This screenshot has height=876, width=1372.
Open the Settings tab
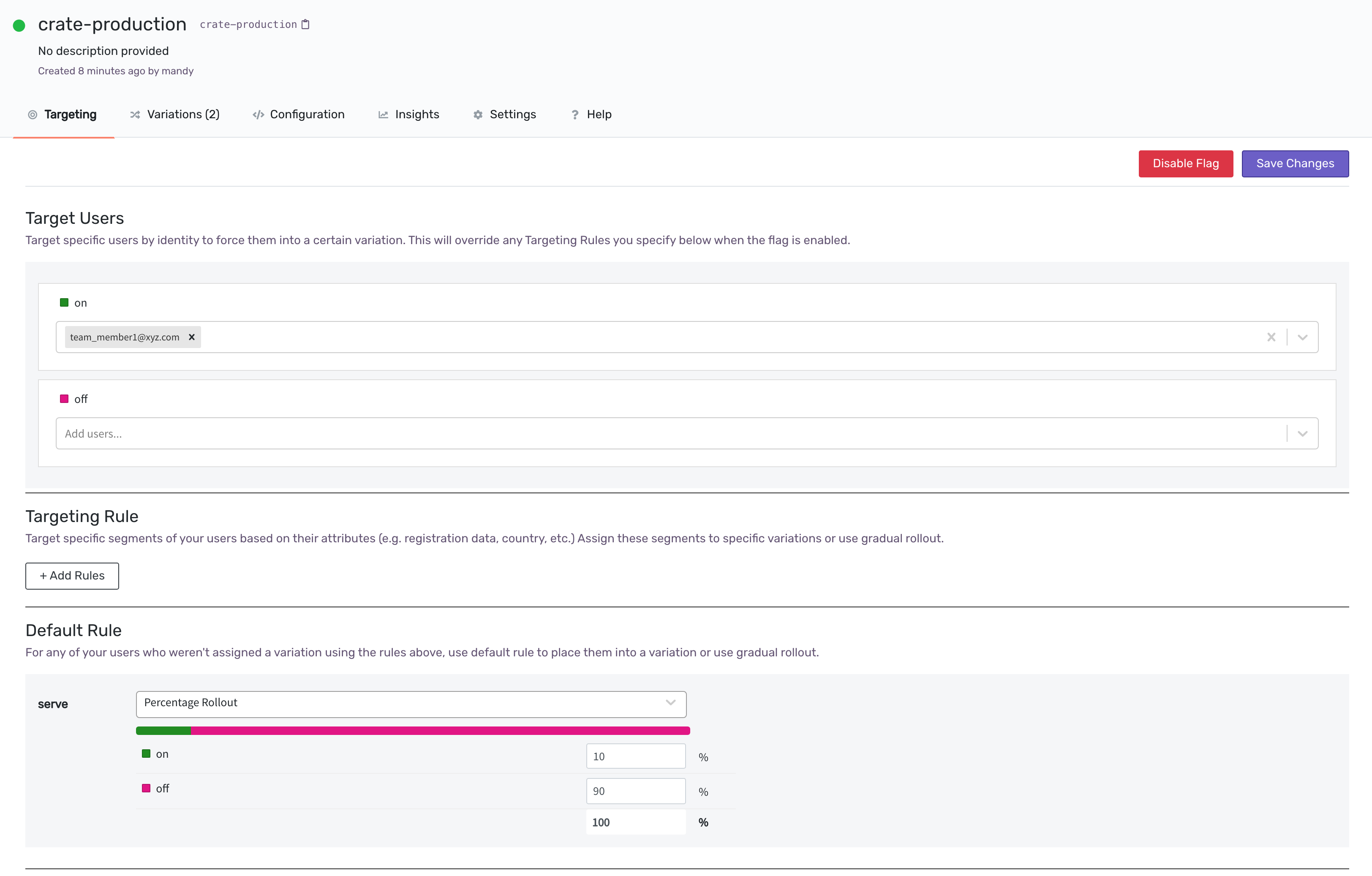[x=504, y=114]
